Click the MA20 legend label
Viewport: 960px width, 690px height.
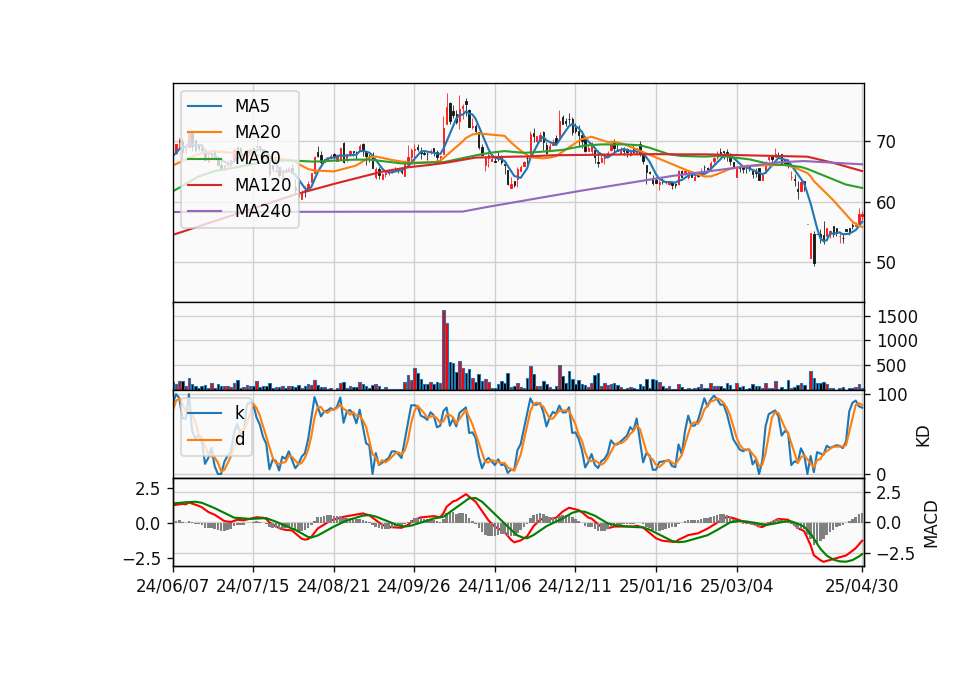pyautogui.click(x=257, y=132)
